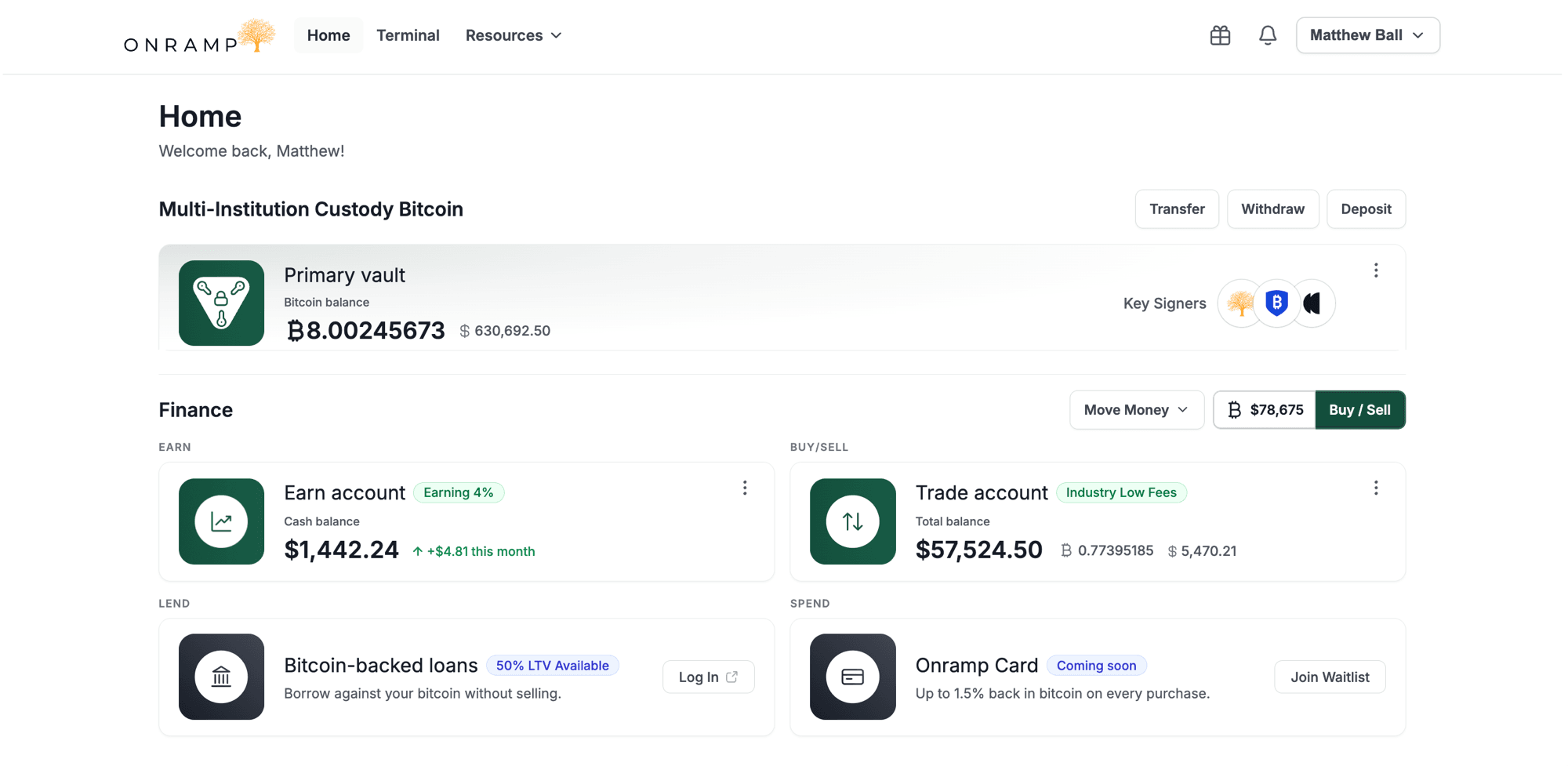Expand the Move Money dropdown

point(1137,410)
